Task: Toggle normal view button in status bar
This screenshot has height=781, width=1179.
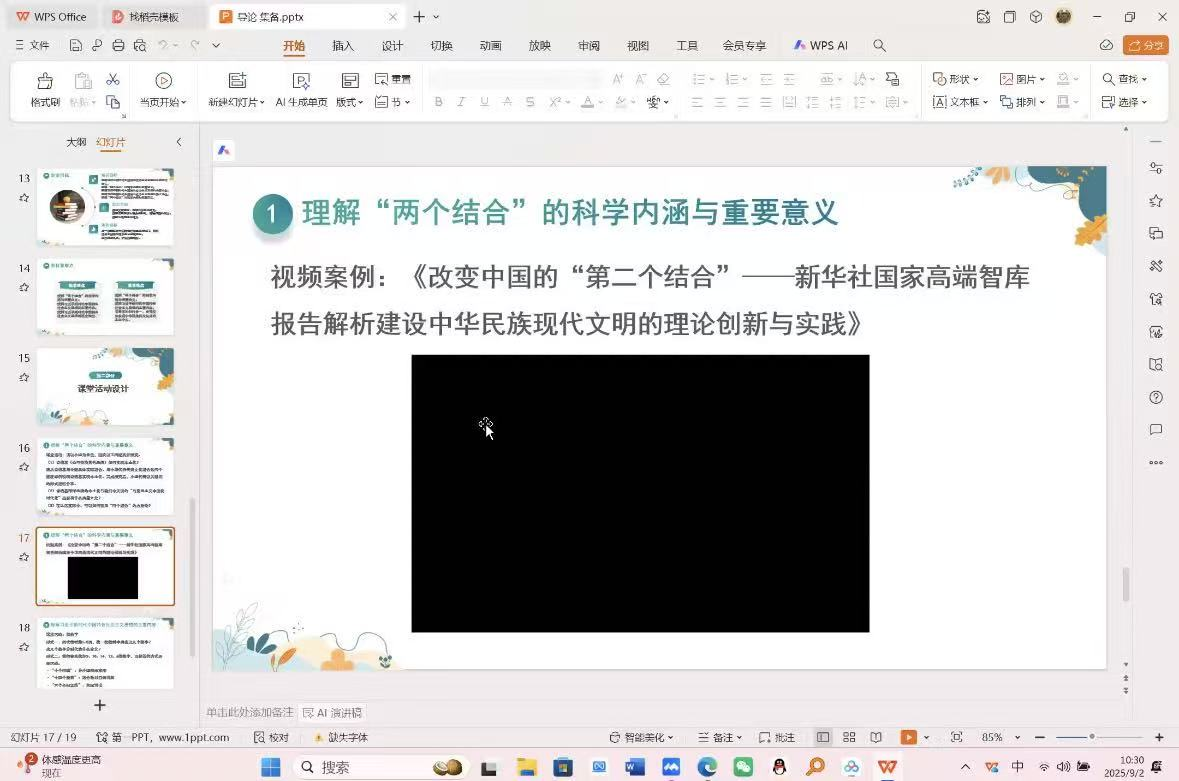Action: pos(822,737)
